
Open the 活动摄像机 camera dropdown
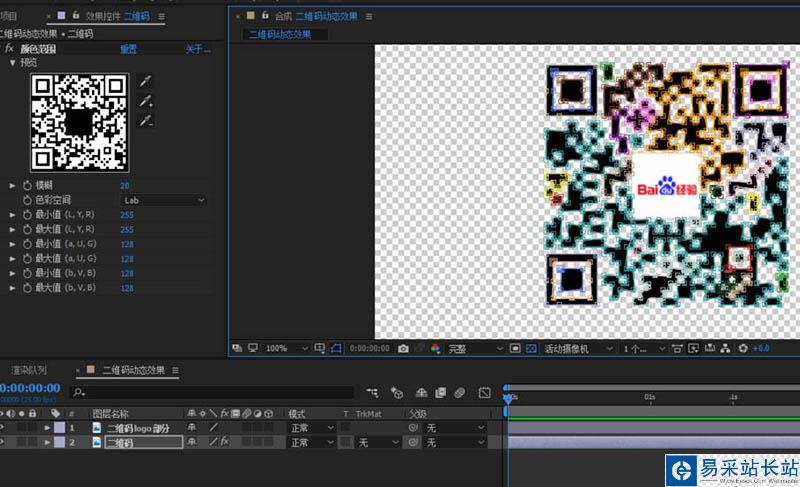[x=578, y=349]
